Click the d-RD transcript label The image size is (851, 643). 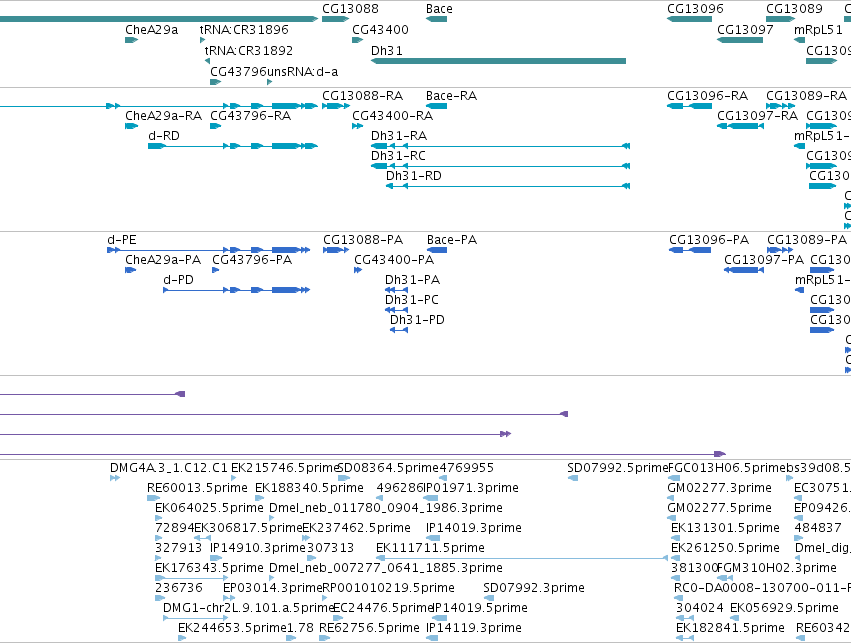(164, 136)
